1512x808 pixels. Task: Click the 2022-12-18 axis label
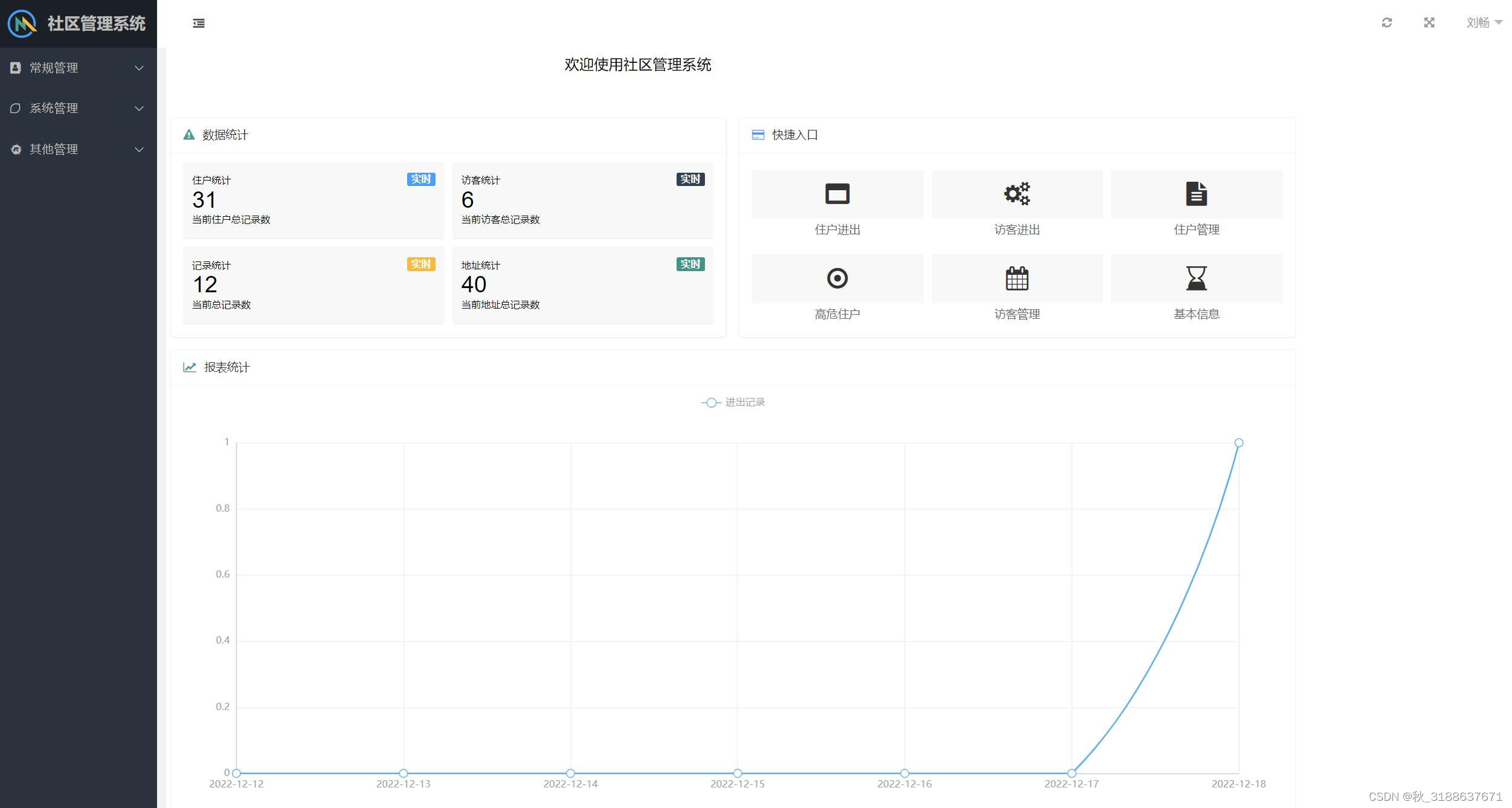[1238, 784]
